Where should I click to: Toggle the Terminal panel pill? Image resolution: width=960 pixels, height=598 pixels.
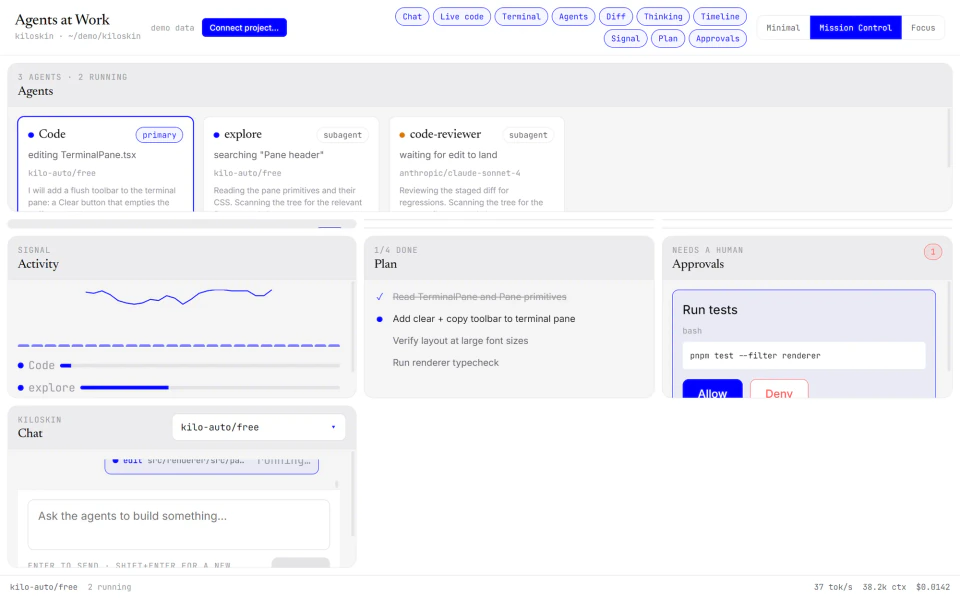coord(521,17)
